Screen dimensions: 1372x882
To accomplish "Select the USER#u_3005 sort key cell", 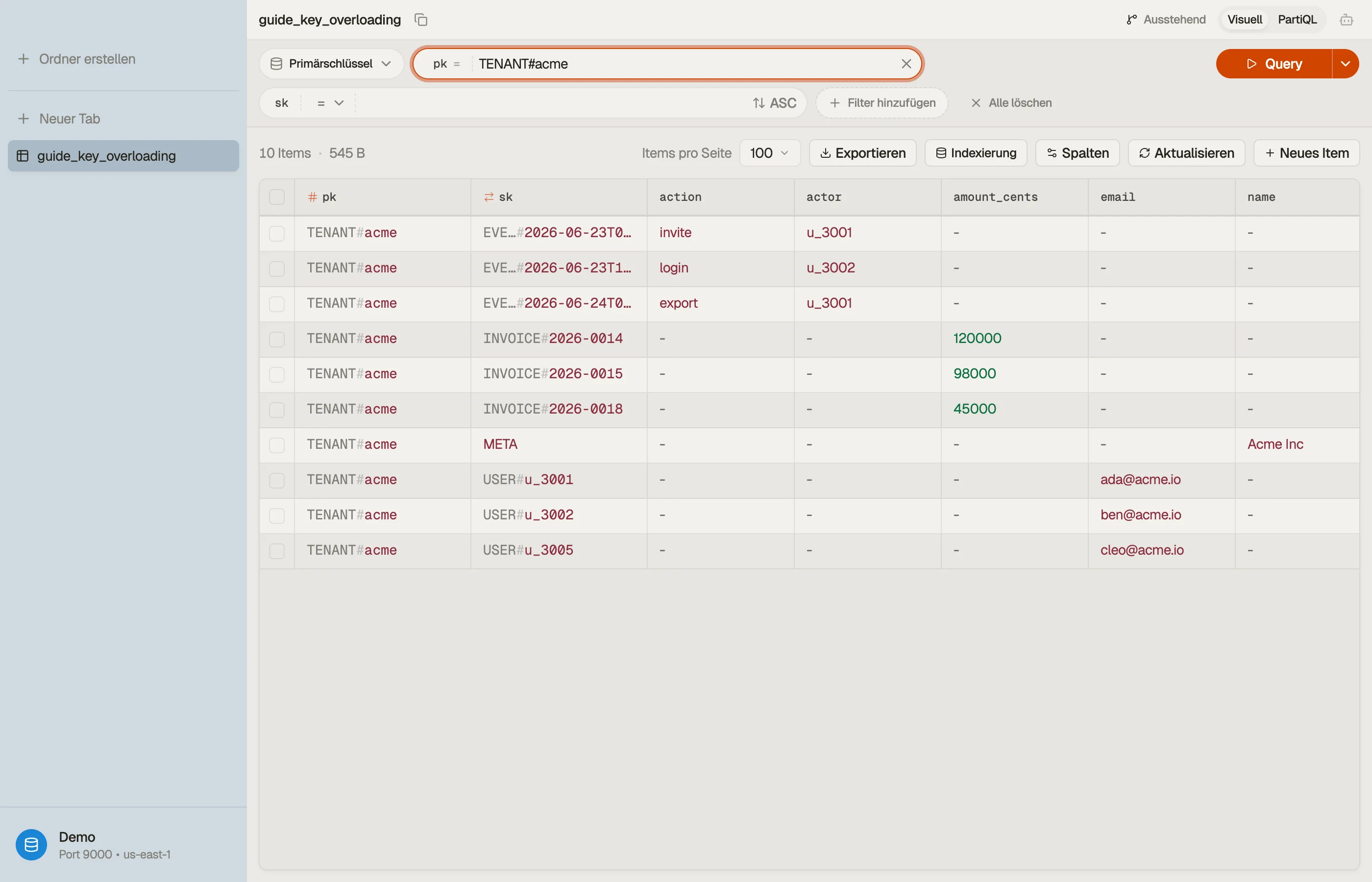I will click(x=559, y=550).
